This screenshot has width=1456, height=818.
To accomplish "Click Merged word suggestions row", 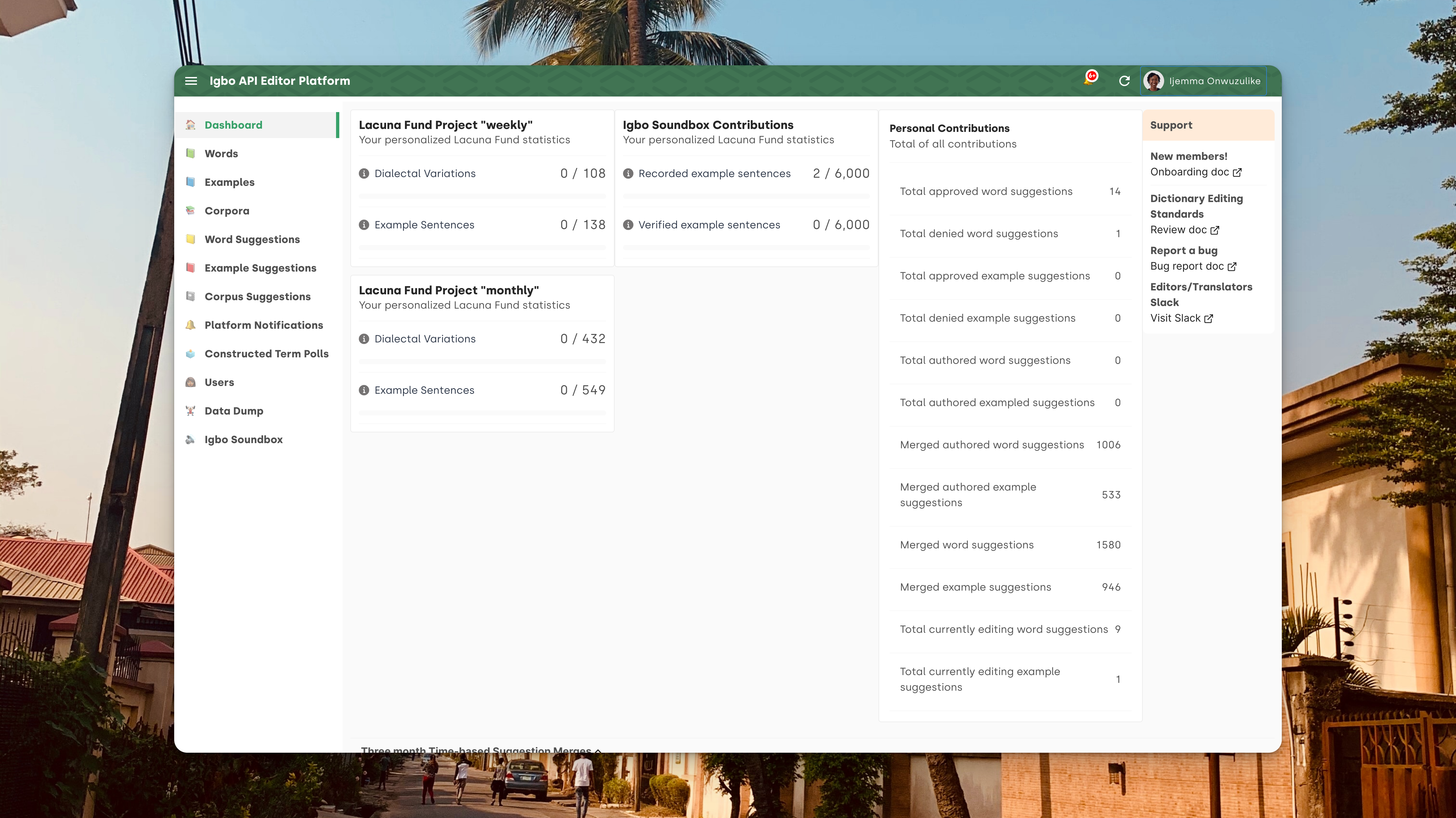I will (x=1009, y=544).
